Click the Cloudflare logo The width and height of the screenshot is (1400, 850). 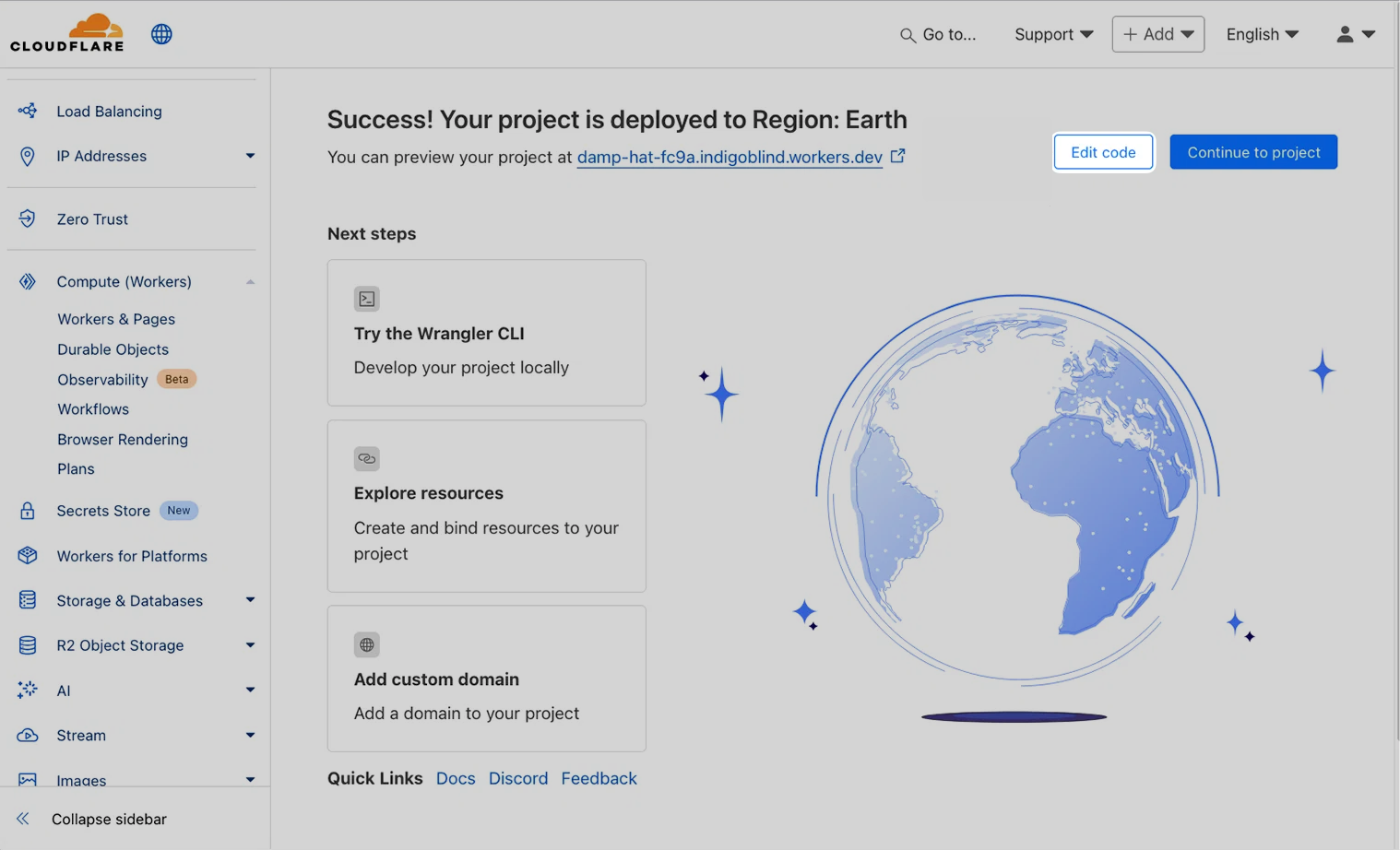click(x=66, y=33)
